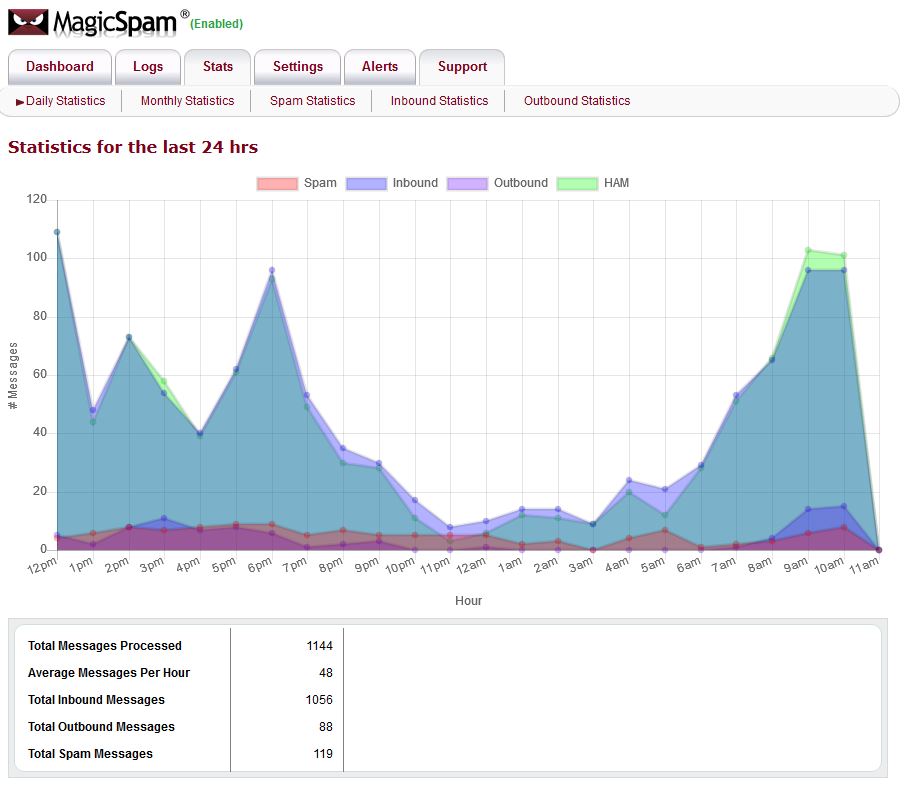Open the Monthly Statistics link
Image resolution: width=907 pixels, height=793 pixels.
(187, 101)
